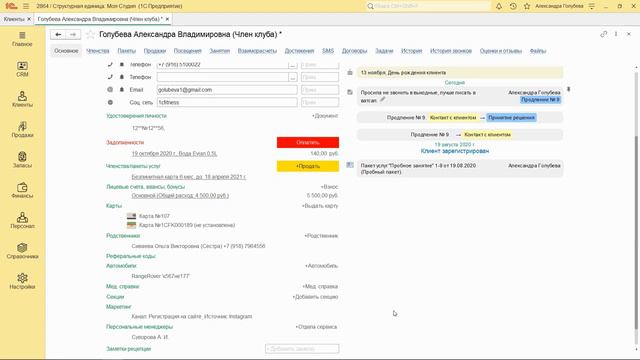This screenshot has height=360, width=640.
Task: Open the Финансы sidebar section
Action: point(22,190)
